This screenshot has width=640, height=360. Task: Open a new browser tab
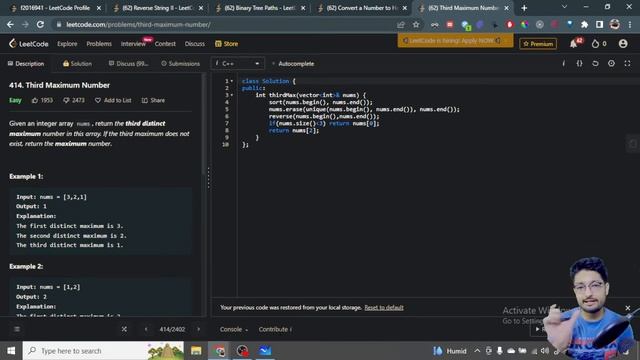(524, 8)
